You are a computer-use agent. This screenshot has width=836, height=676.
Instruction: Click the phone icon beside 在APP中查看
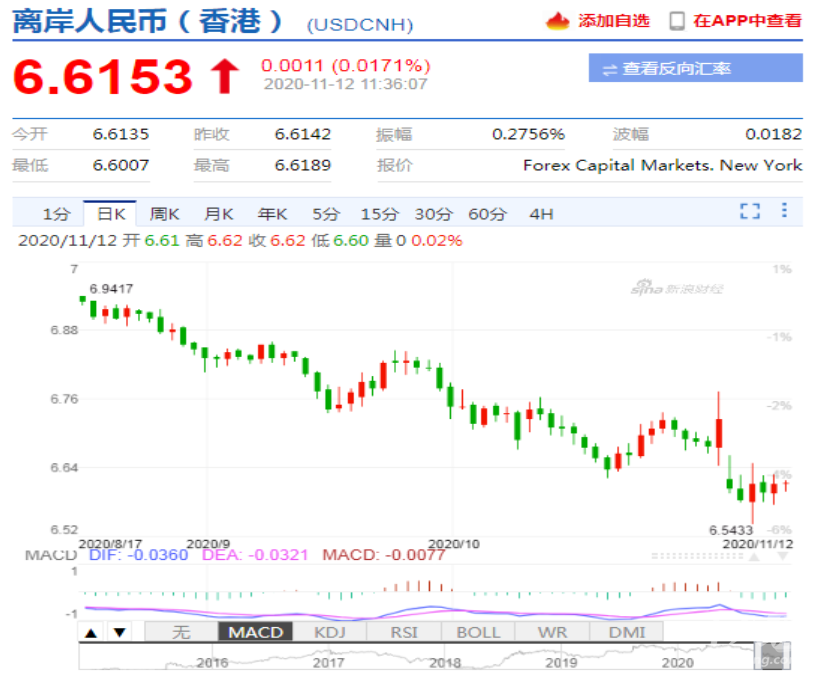(x=677, y=21)
